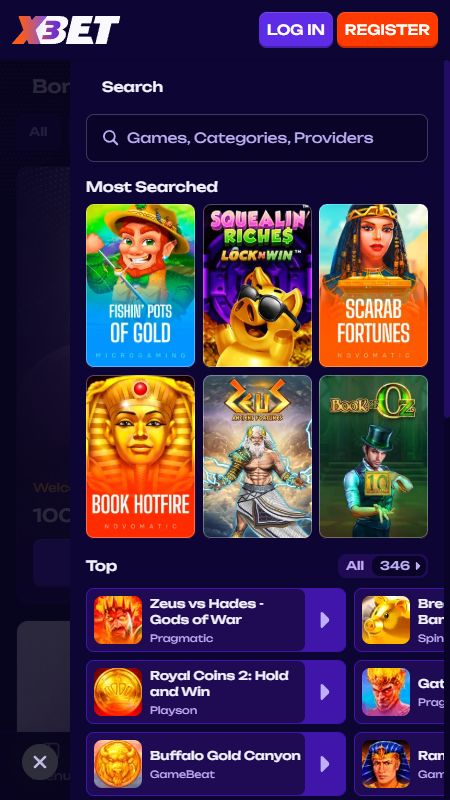
Task: Open Book Hotfire game thumbnail
Action: click(x=140, y=457)
